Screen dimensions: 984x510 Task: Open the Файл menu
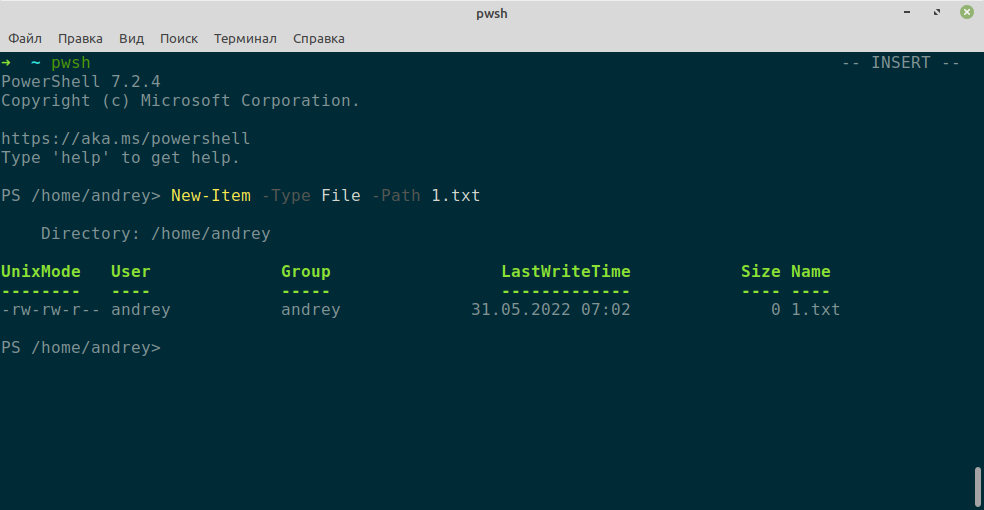(25, 38)
